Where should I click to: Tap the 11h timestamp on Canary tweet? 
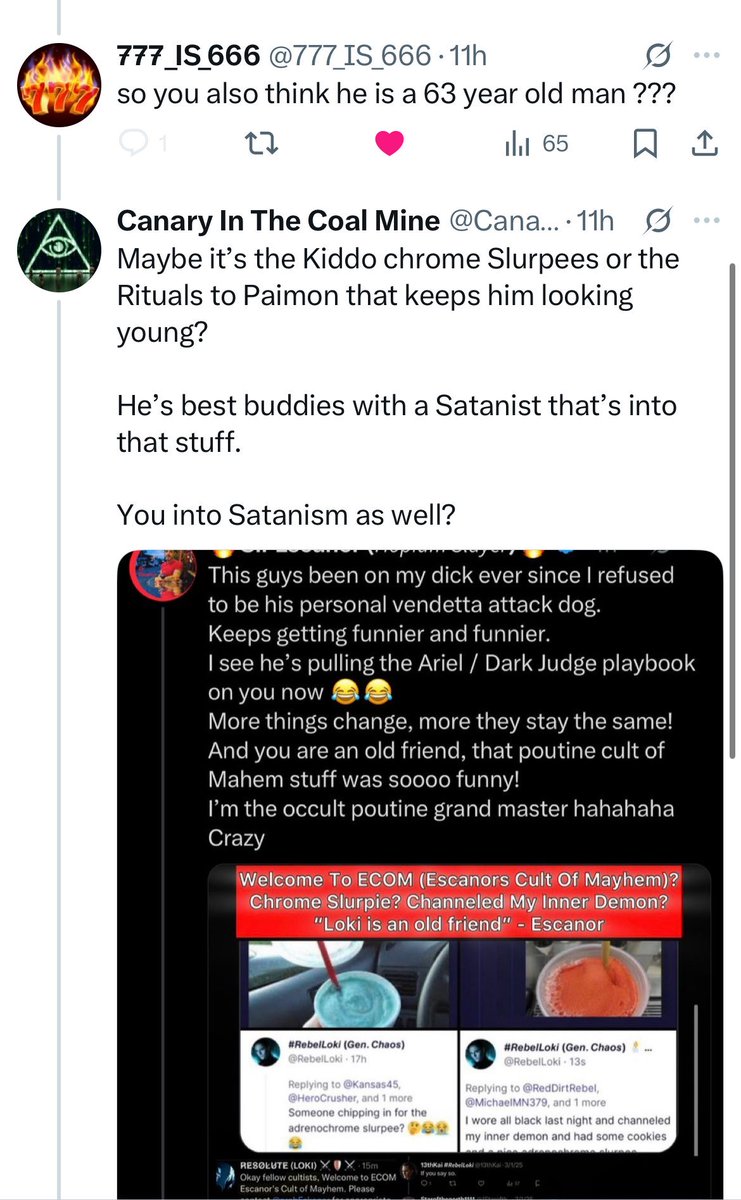click(595, 221)
